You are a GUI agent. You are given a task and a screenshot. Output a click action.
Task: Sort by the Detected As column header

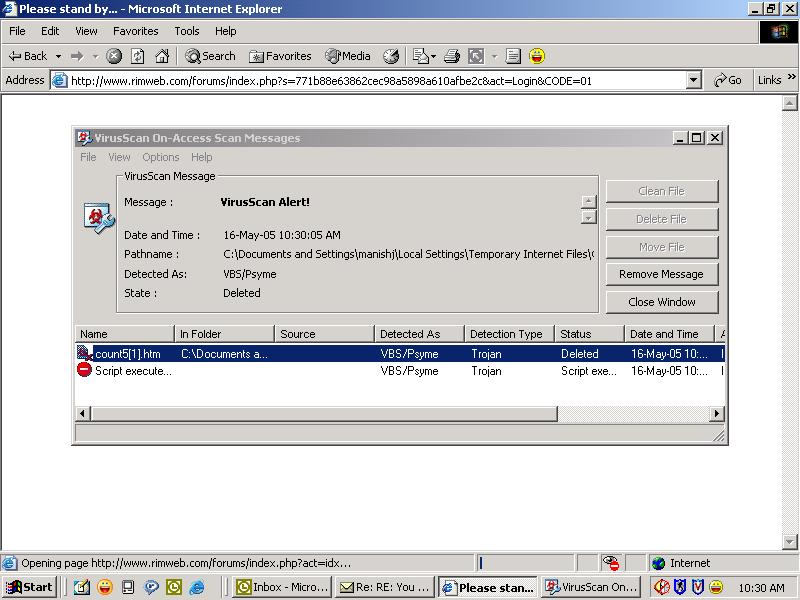click(419, 334)
